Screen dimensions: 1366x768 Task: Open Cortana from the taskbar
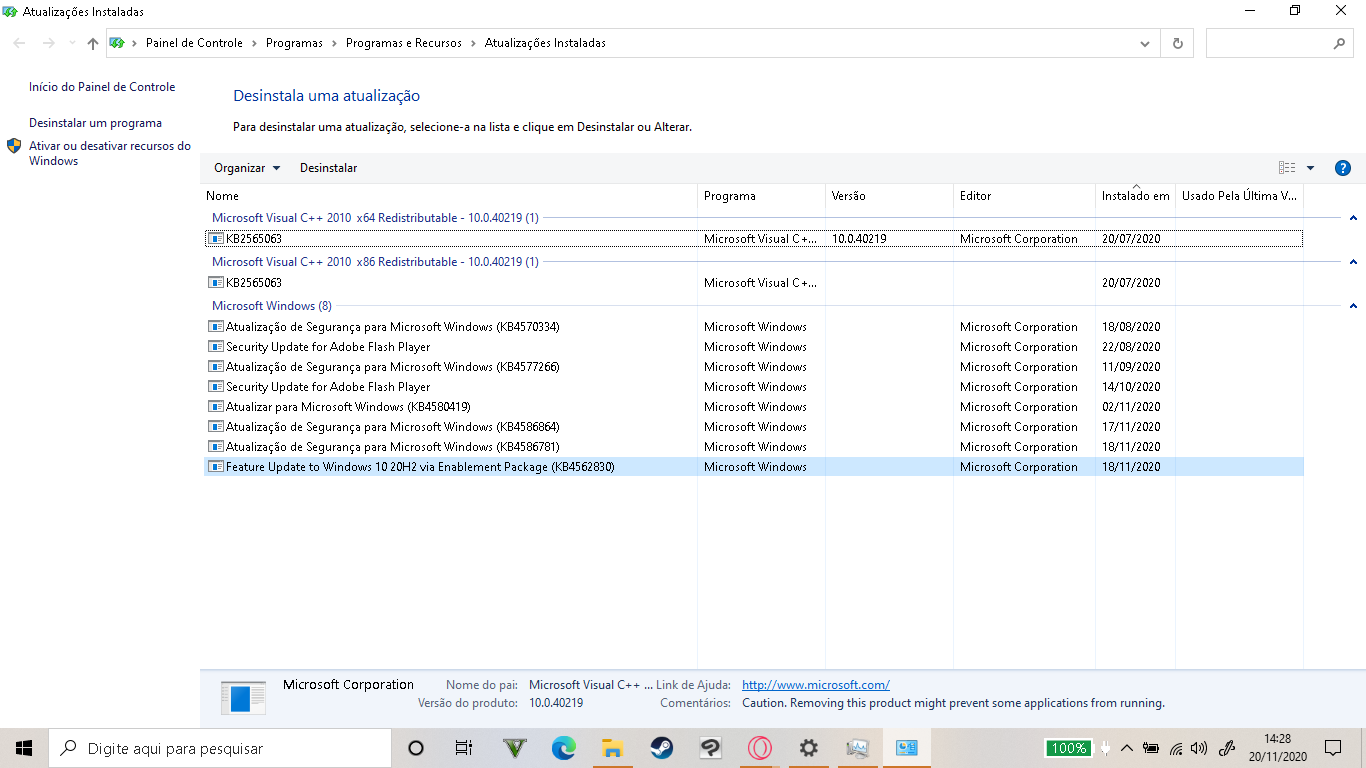pos(416,748)
